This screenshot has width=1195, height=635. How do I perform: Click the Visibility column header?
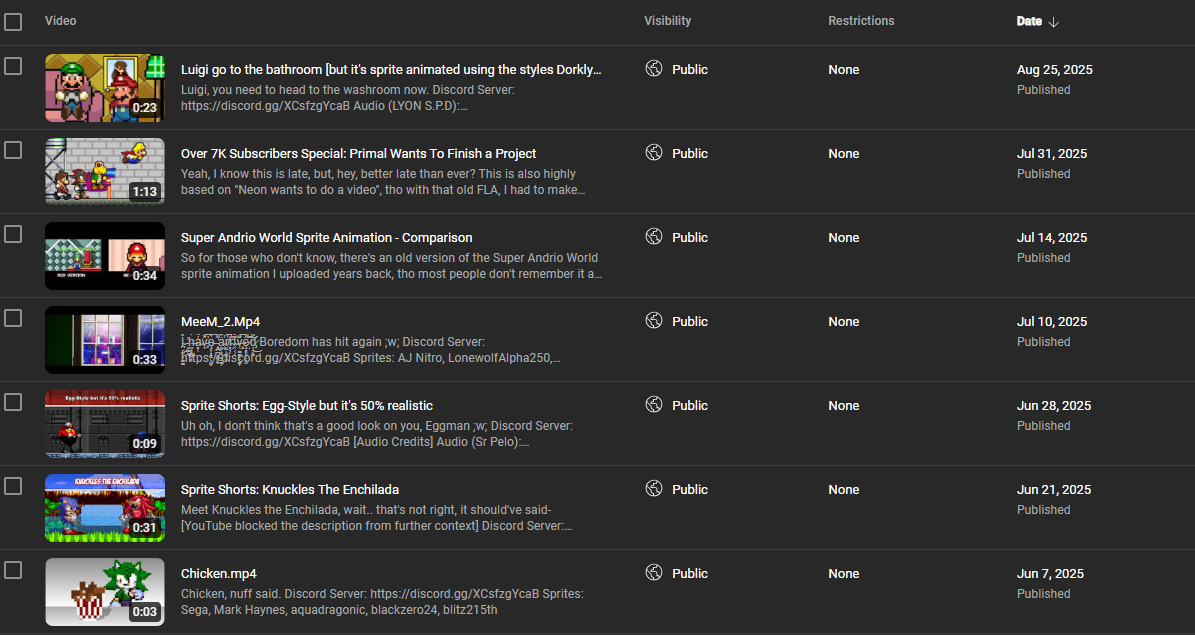(x=667, y=21)
